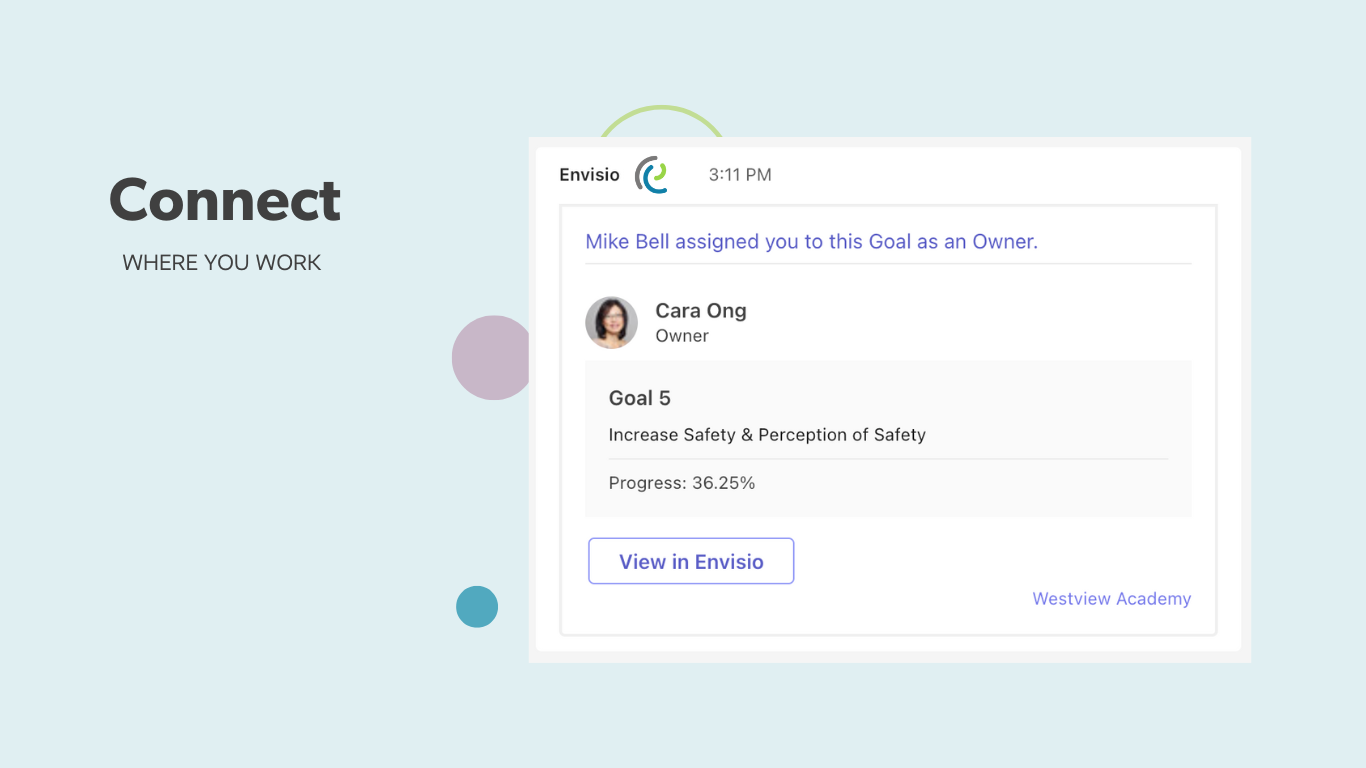Click Cara Ong's profile photo

point(611,322)
